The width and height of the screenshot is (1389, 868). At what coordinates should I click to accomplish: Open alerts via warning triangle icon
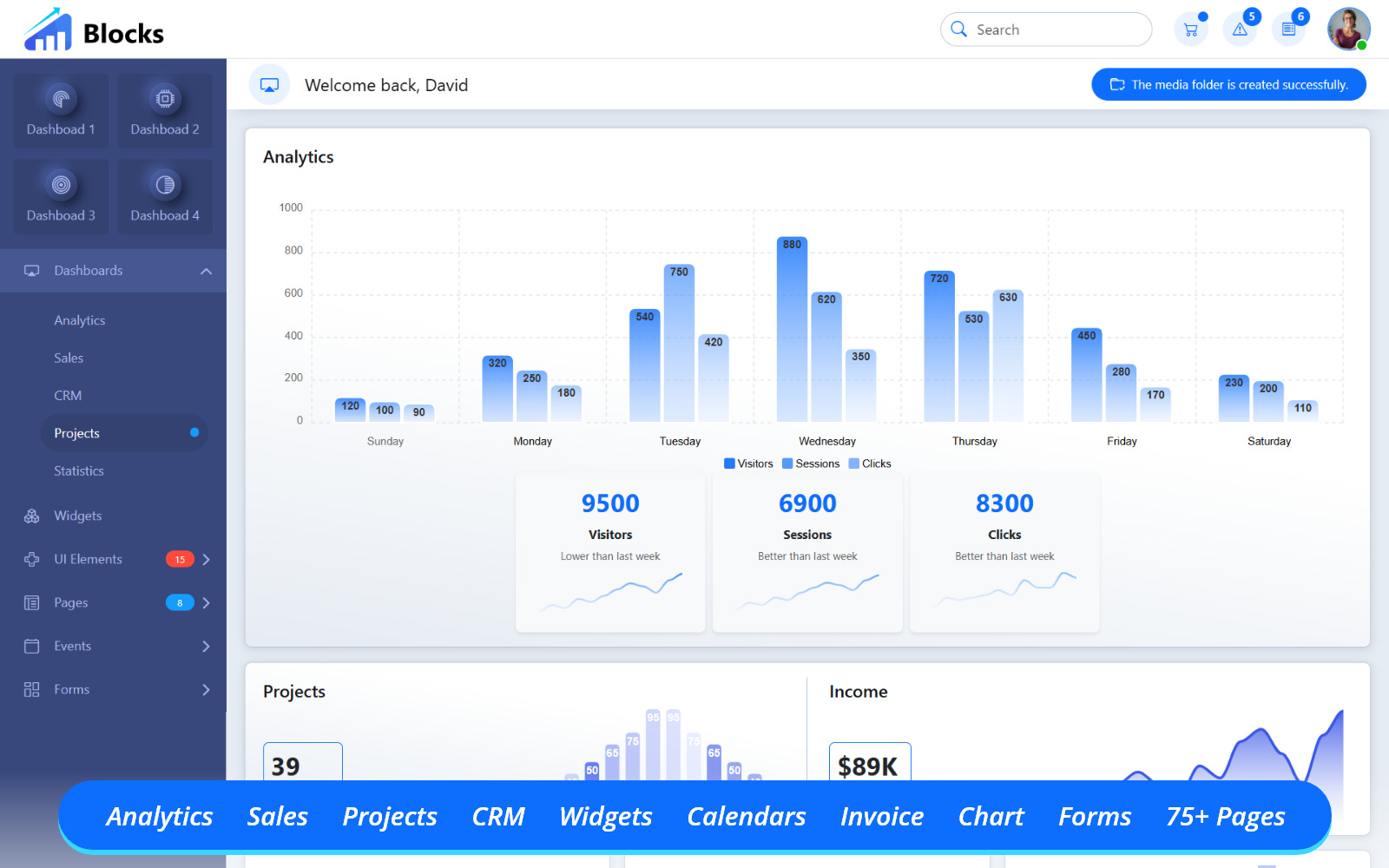[1240, 29]
